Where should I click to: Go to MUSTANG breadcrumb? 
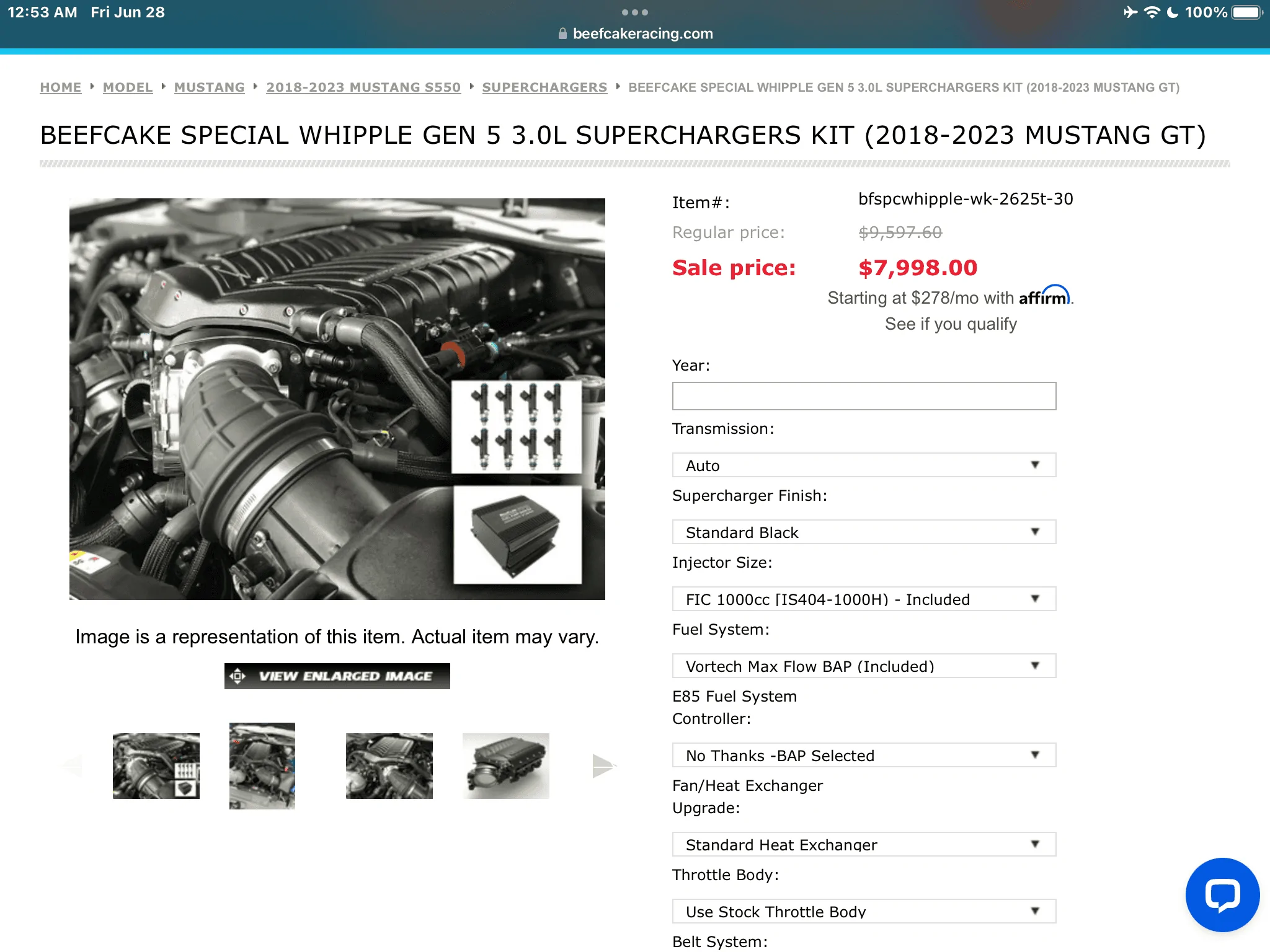point(210,87)
